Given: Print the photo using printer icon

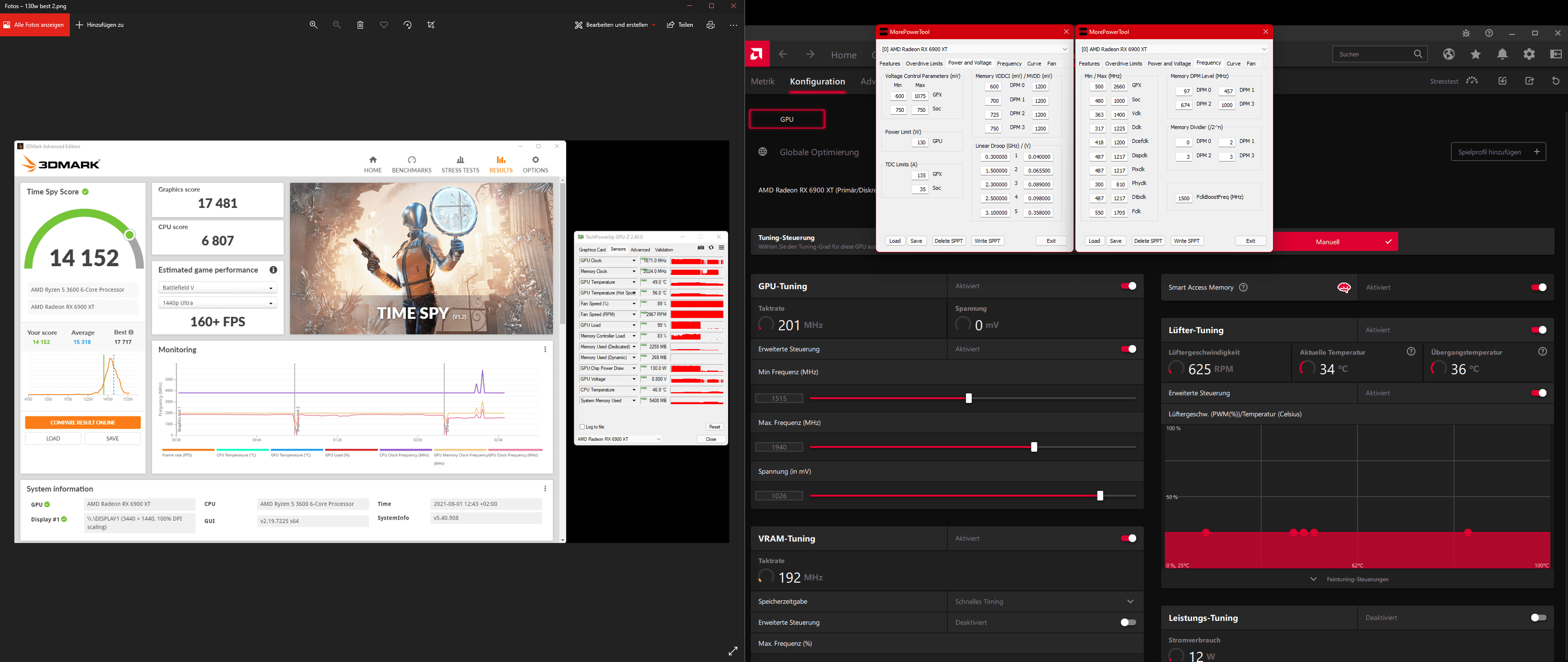Looking at the screenshot, I should (x=710, y=25).
